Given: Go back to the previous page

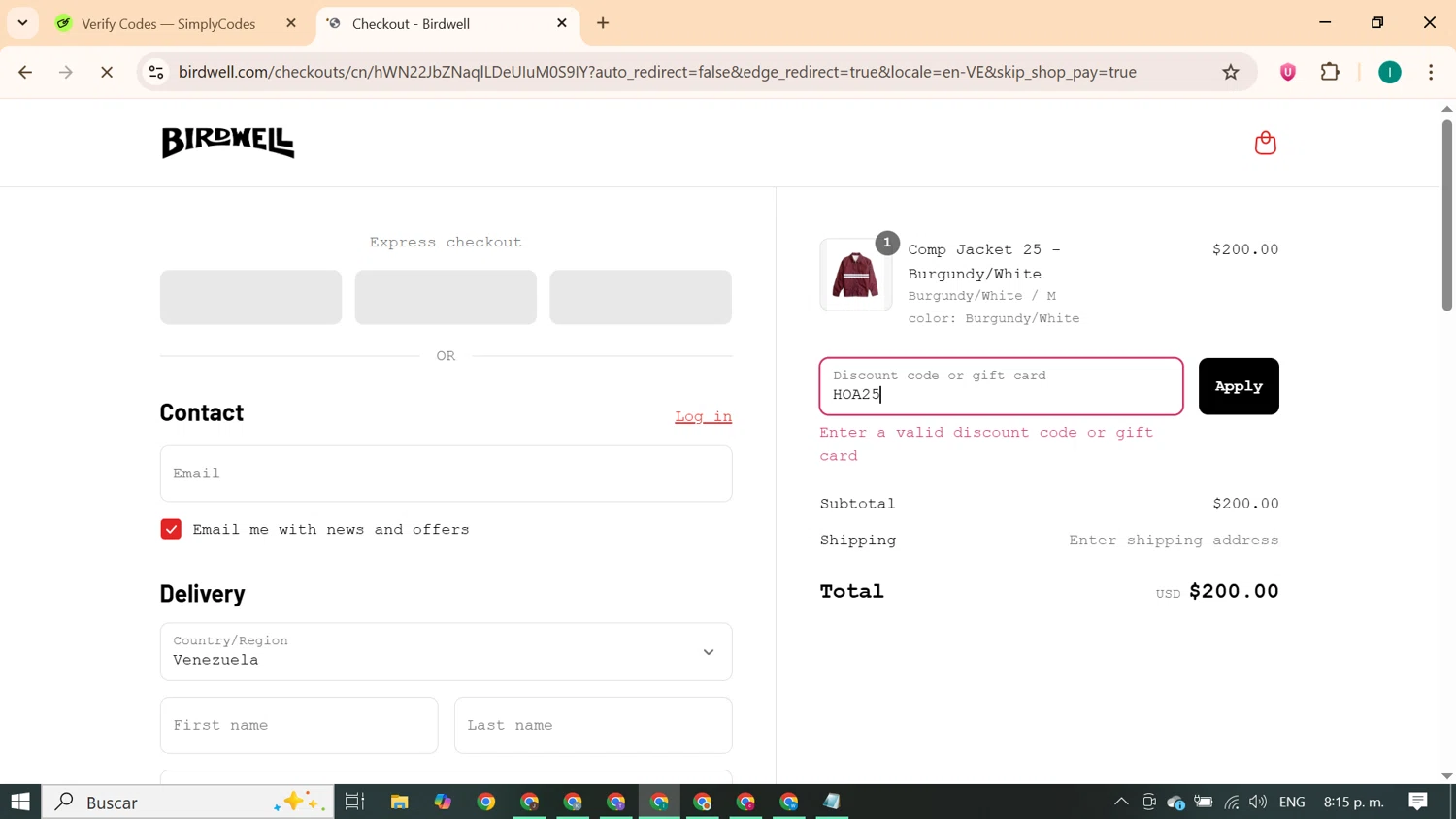Looking at the screenshot, I should (25, 72).
